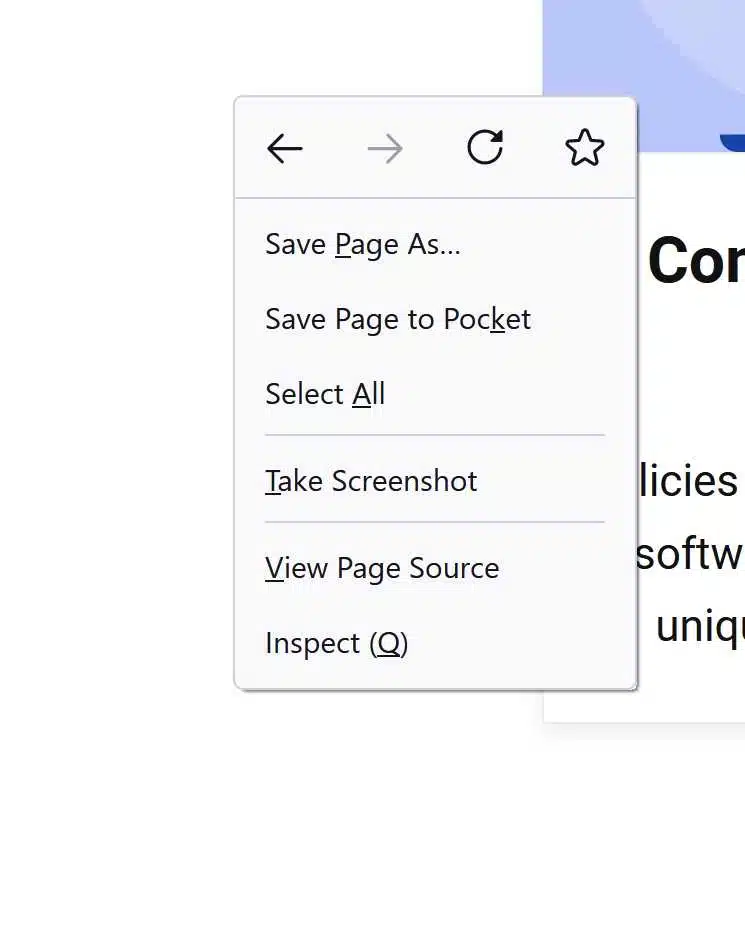Click "Select All" in the context menu

[x=324, y=394]
